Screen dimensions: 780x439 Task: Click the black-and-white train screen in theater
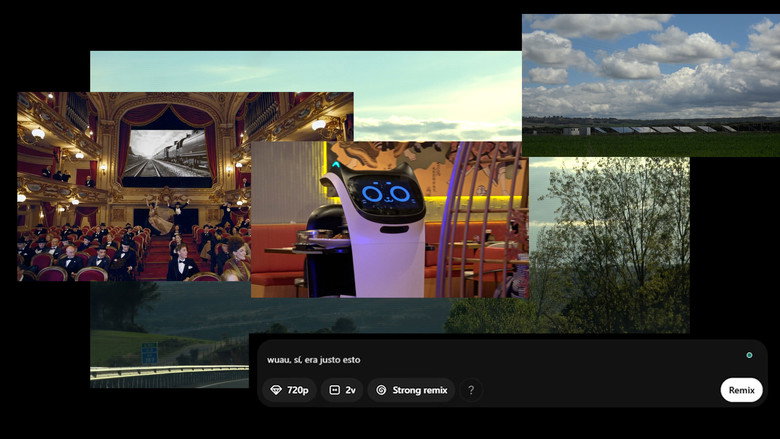tap(168, 154)
